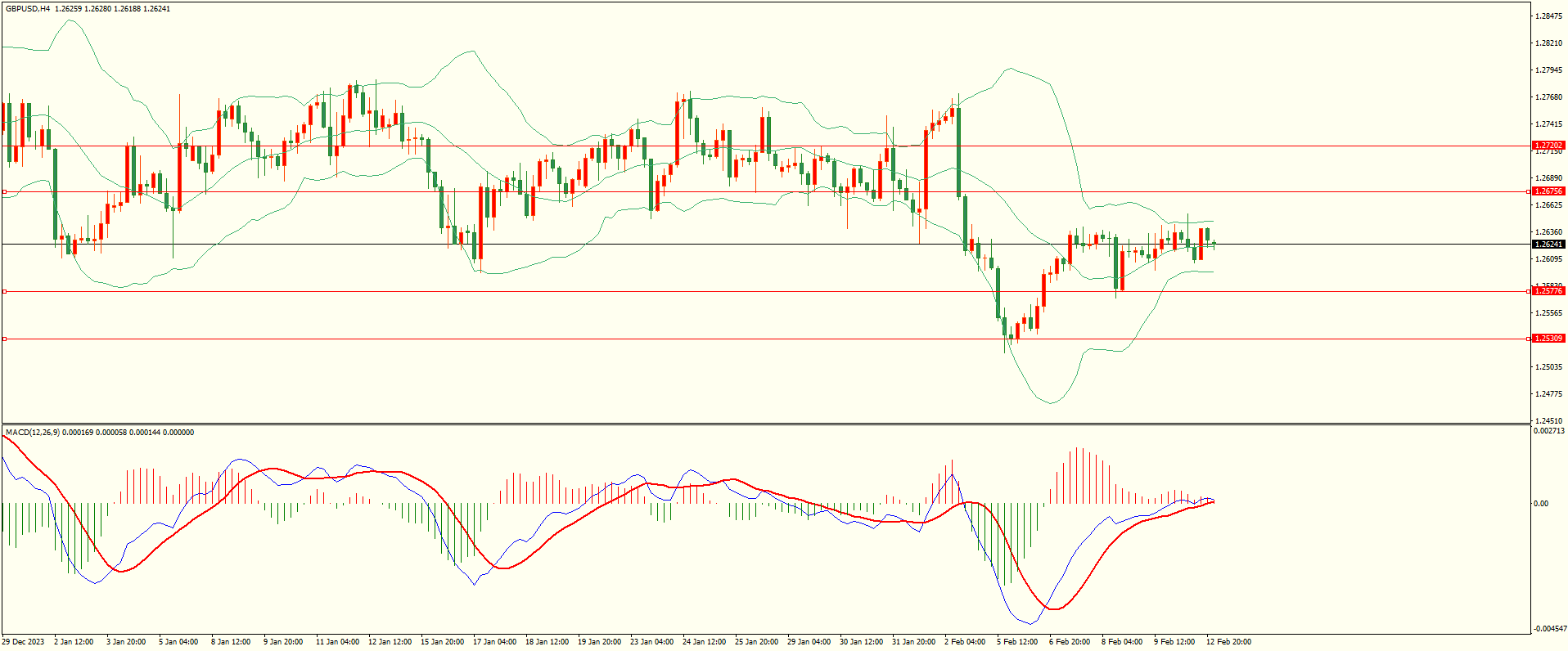Image resolution: width=1568 pixels, height=651 pixels.
Task: Click the 5 Feb 12:00 time axis label
Action: pyautogui.click(x=1017, y=642)
